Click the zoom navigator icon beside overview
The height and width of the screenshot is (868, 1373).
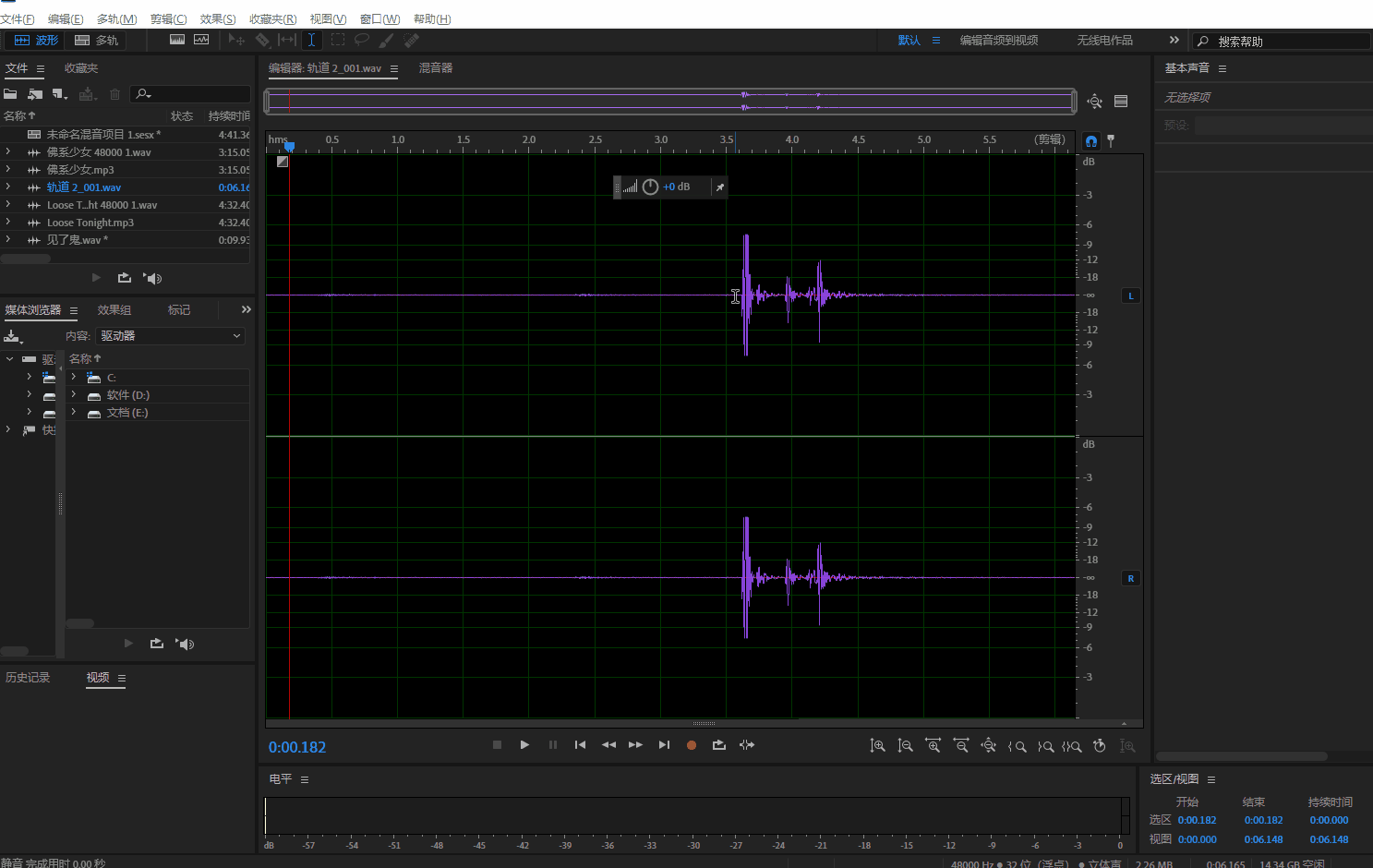point(1095,102)
